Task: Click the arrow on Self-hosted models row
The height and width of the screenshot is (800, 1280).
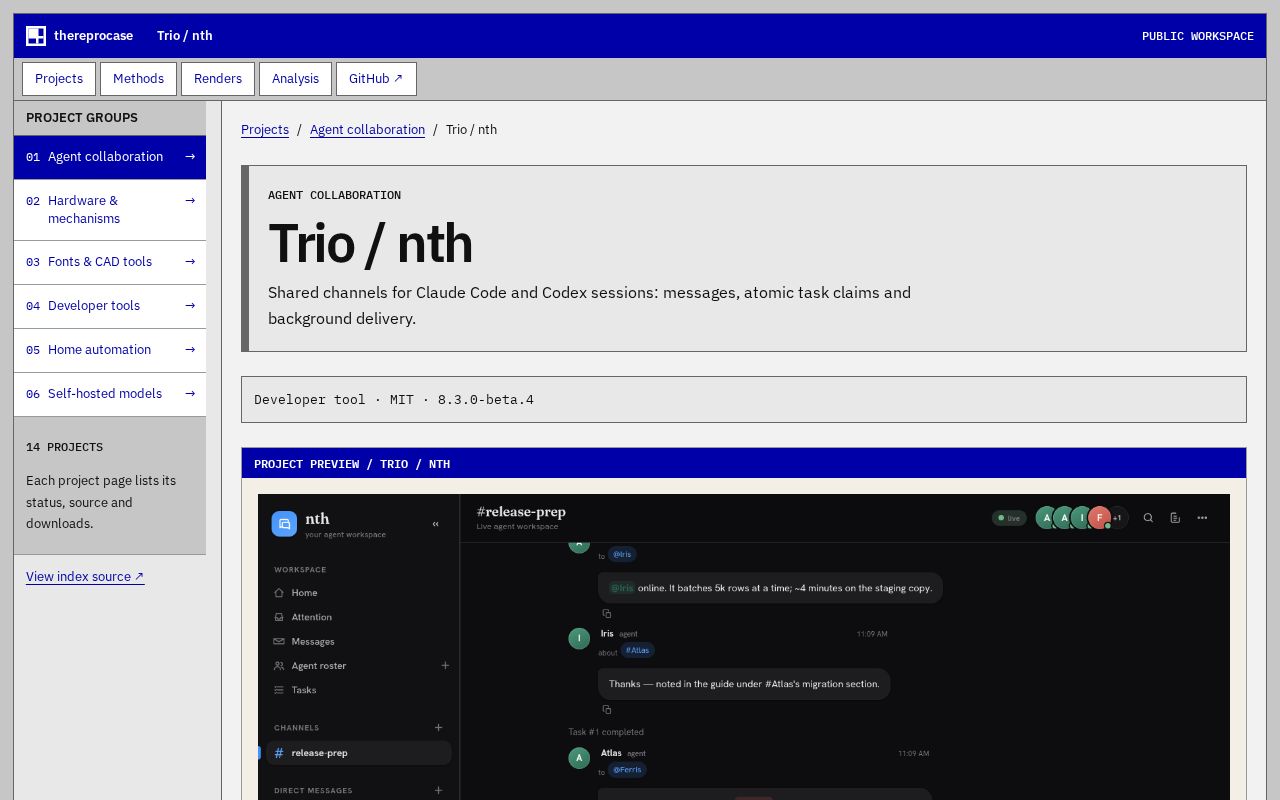Action: pos(190,394)
